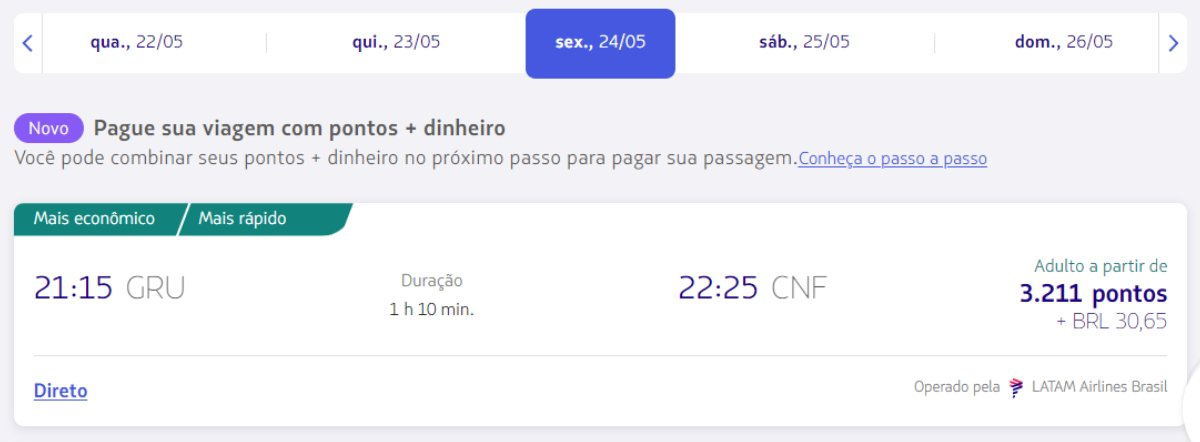This screenshot has width=1200, height=442.
Task: Click the 22:25 CNF arrival time
Action: pyautogui.click(x=753, y=288)
